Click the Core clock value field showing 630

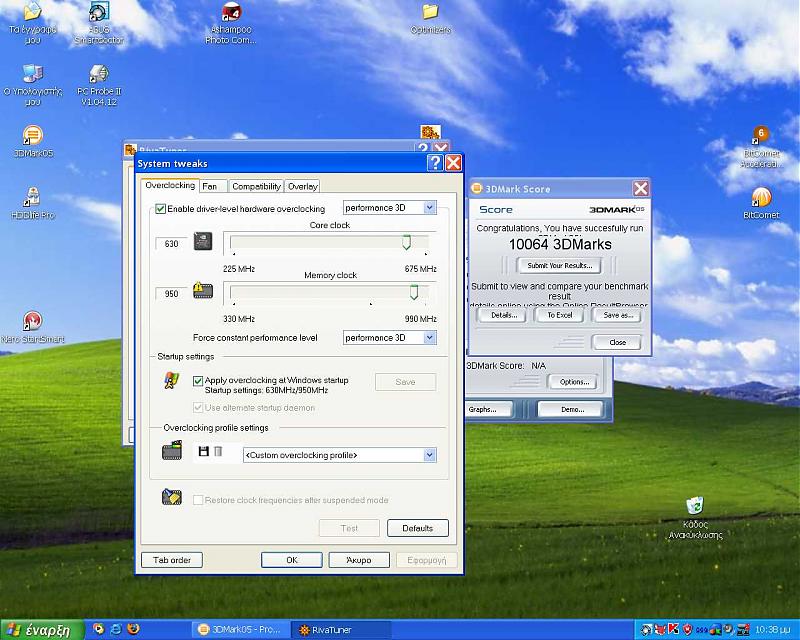click(171, 244)
